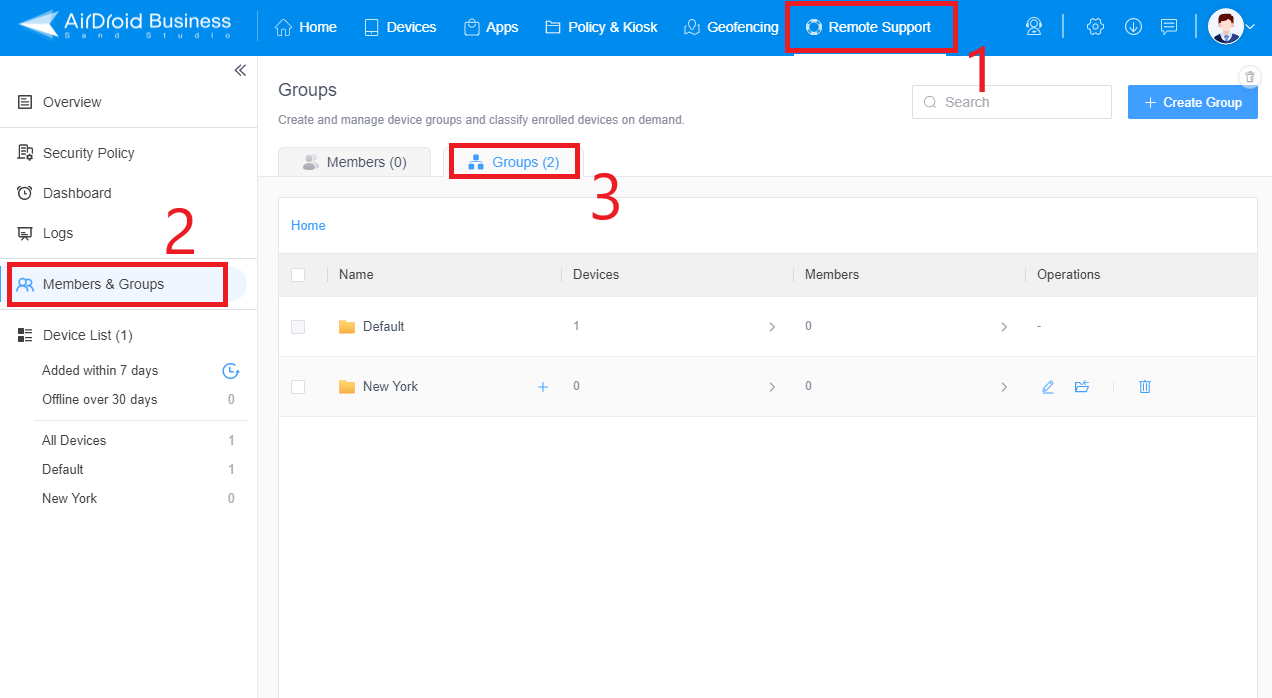Check the Default group row checkbox
This screenshot has height=698, width=1272.
click(x=298, y=327)
